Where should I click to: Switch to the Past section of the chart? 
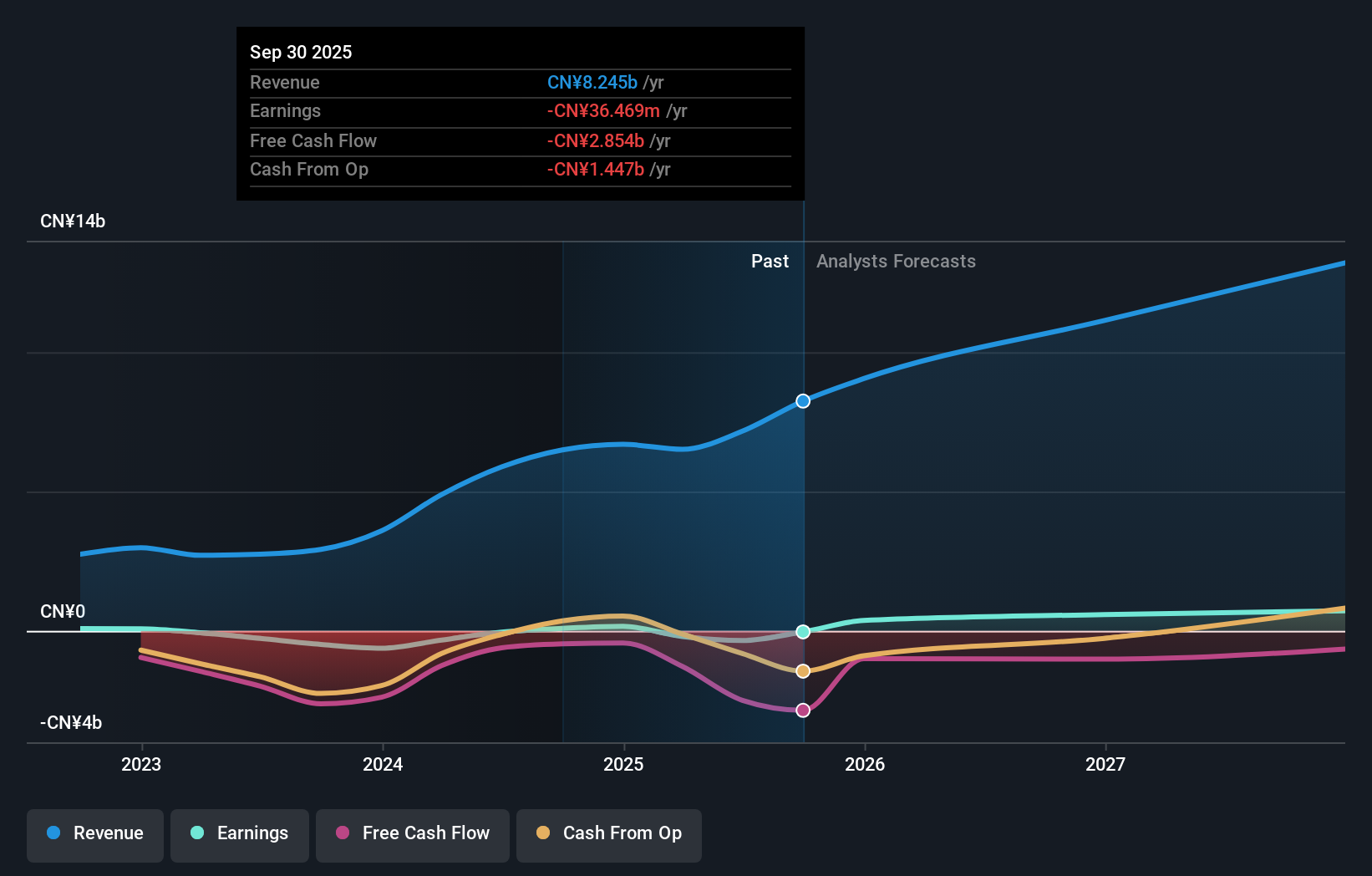(x=770, y=261)
